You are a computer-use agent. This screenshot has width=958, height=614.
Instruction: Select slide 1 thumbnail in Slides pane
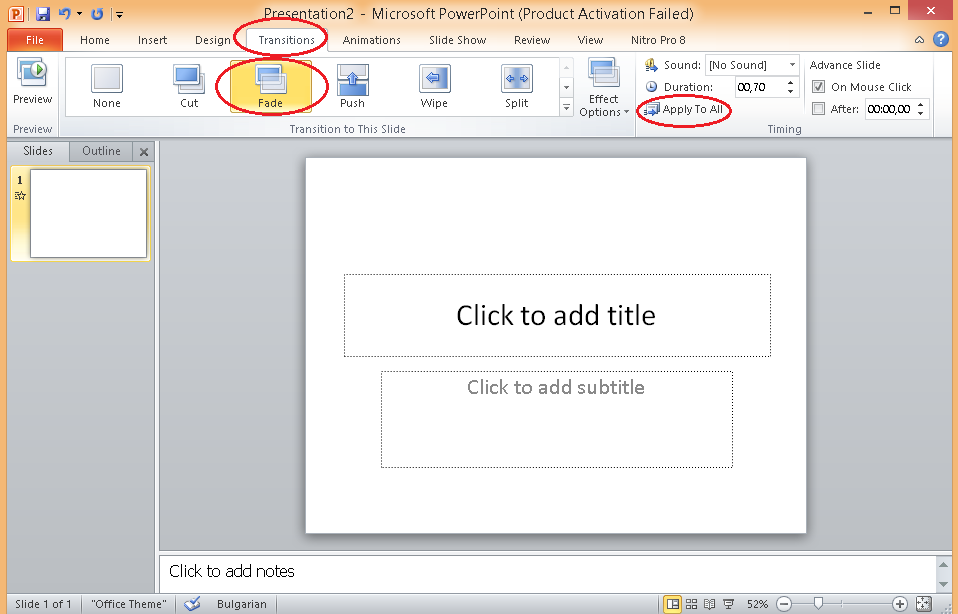coord(88,213)
